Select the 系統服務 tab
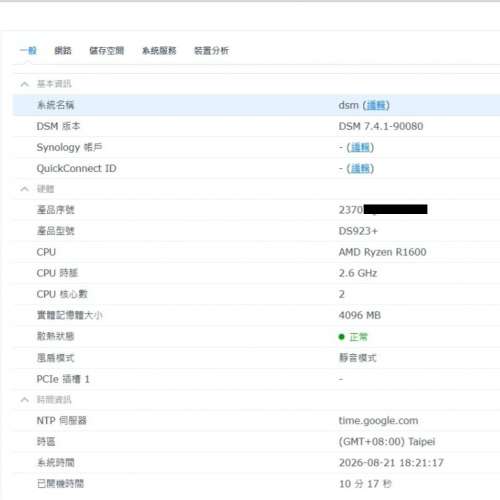500x500 pixels. tap(159, 51)
